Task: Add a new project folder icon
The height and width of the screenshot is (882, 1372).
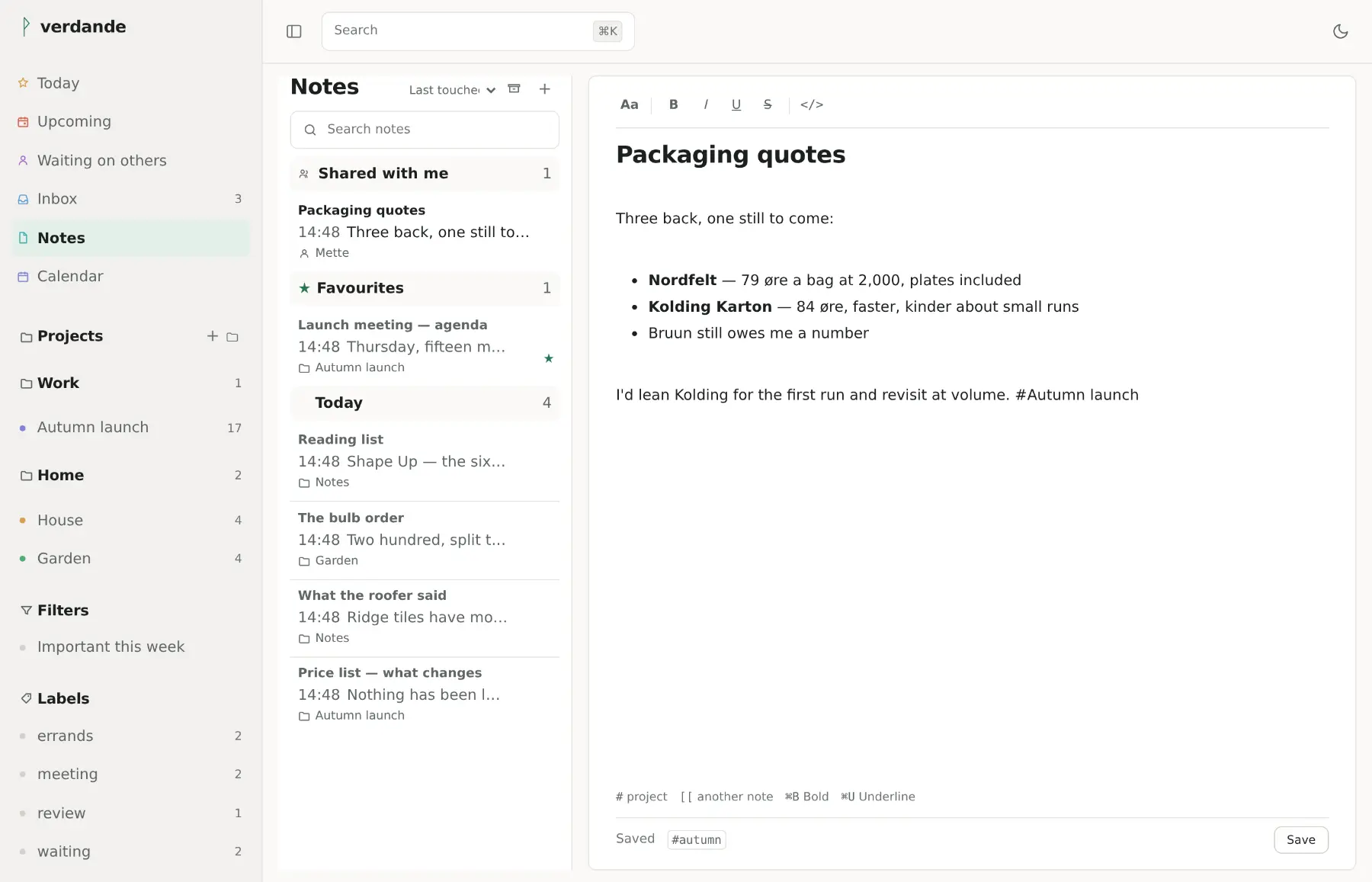Action: coord(232,336)
